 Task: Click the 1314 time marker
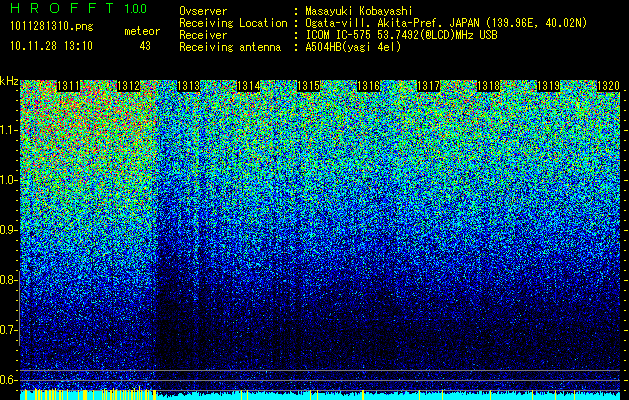coord(249,86)
